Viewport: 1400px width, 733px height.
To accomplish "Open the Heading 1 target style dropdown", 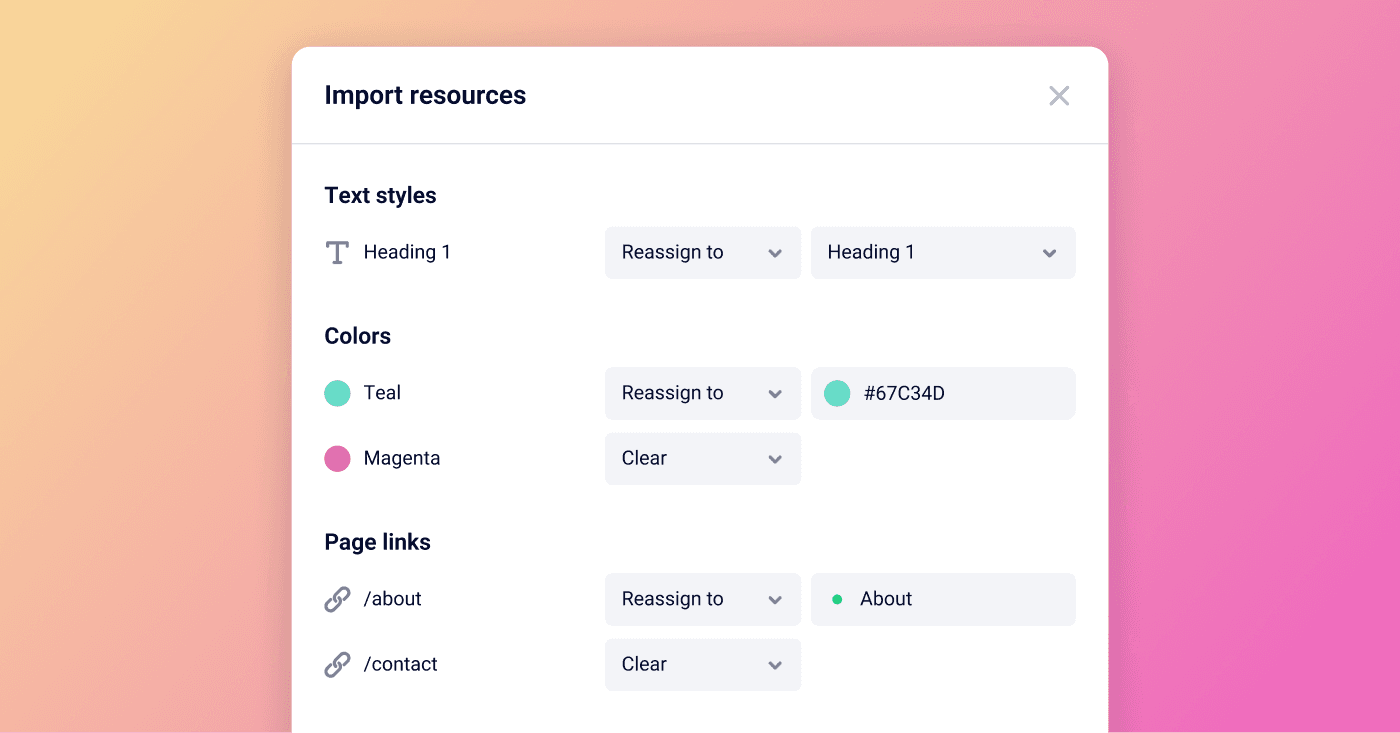I will point(943,252).
